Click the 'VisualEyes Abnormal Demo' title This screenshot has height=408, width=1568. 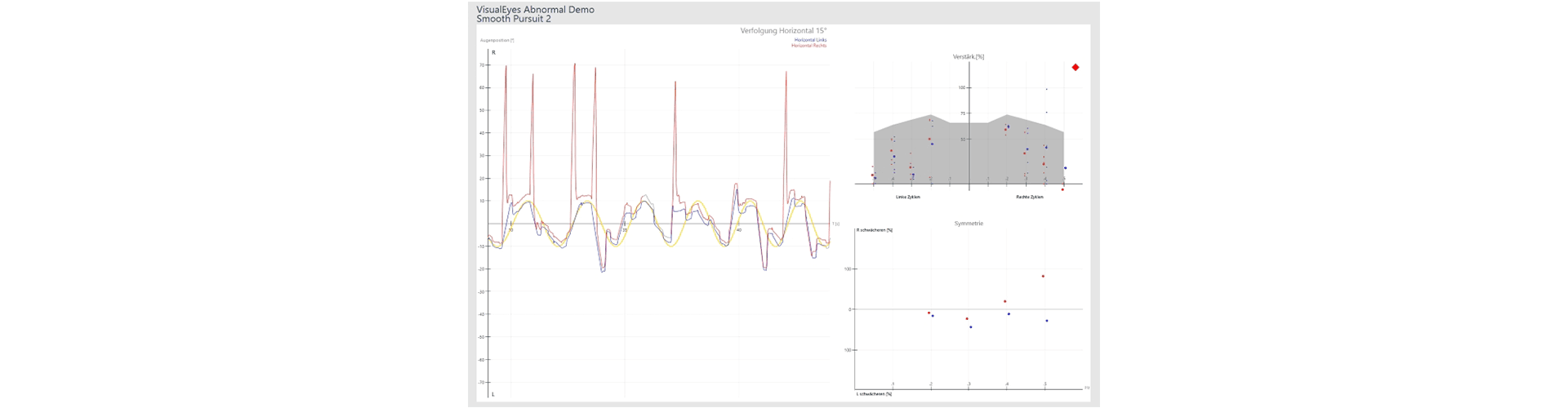(535, 10)
